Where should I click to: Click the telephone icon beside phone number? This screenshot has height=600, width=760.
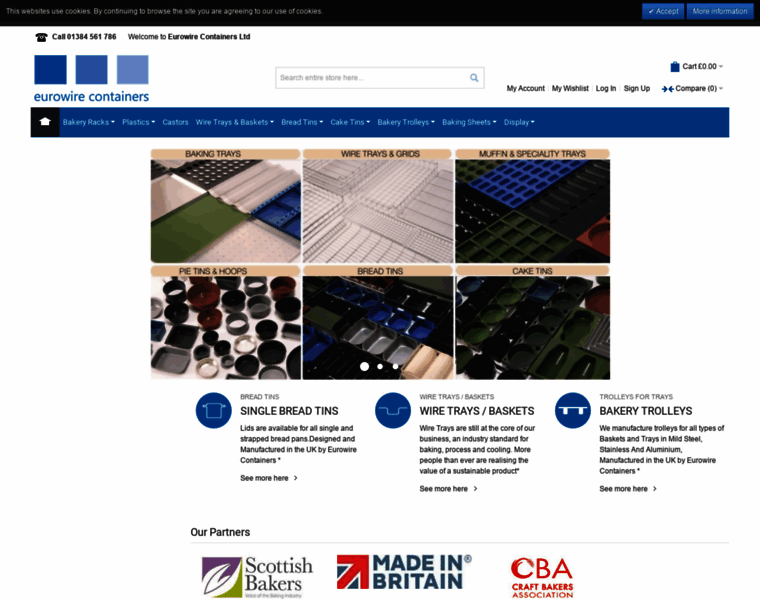(x=41, y=37)
